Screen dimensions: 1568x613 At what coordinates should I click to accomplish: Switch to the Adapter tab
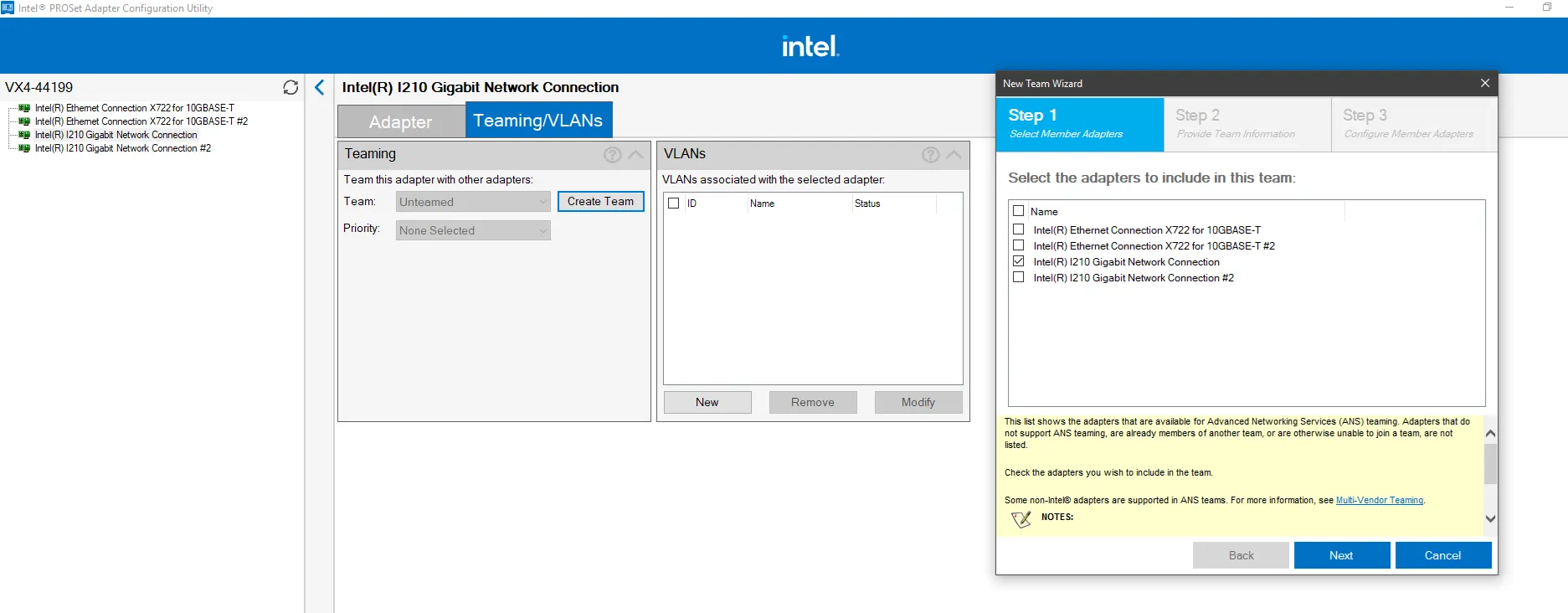pos(401,121)
